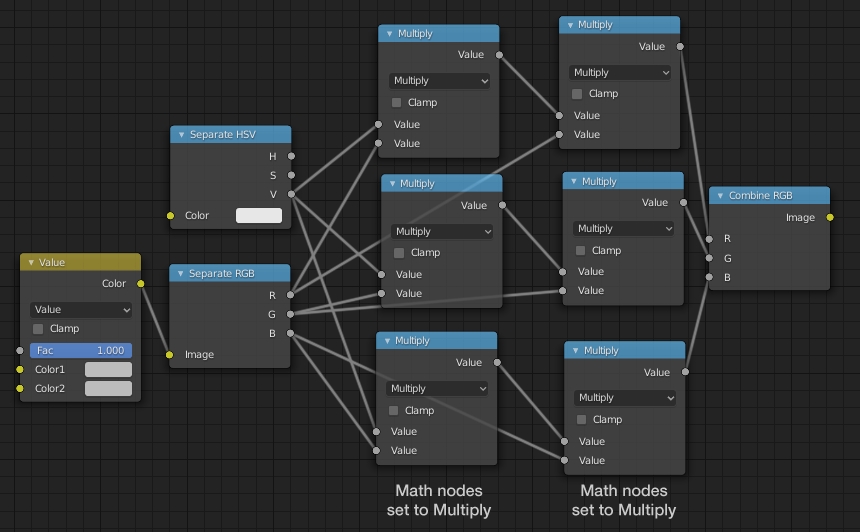This screenshot has height=532, width=860.
Task: Open operation dropdown of middle-left Multiply node
Action: pyautogui.click(x=442, y=231)
